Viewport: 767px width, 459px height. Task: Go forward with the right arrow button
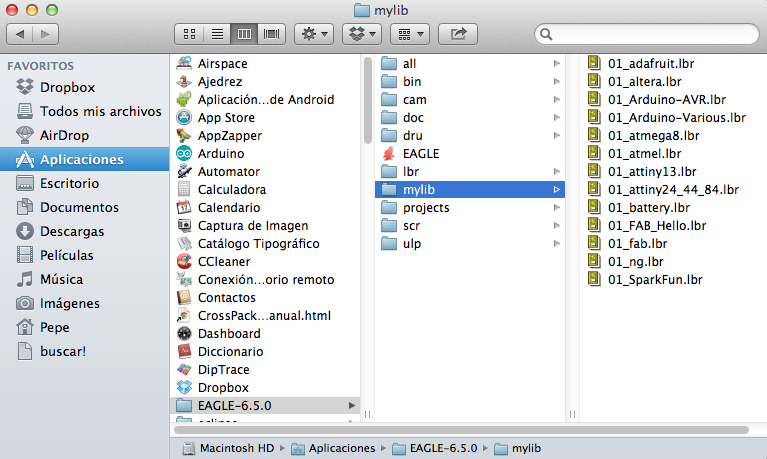(45, 34)
